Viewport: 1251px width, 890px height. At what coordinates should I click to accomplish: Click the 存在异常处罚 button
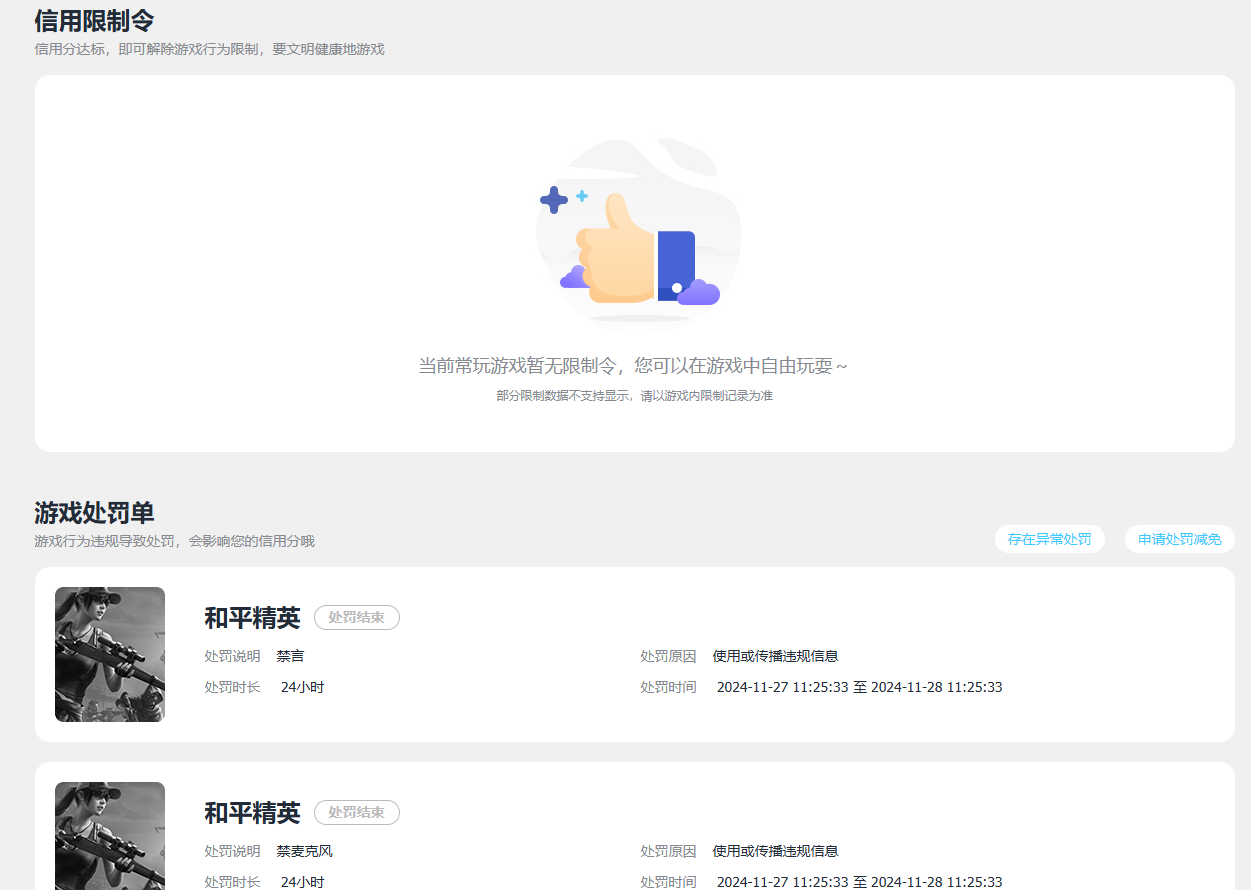[x=1049, y=539]
